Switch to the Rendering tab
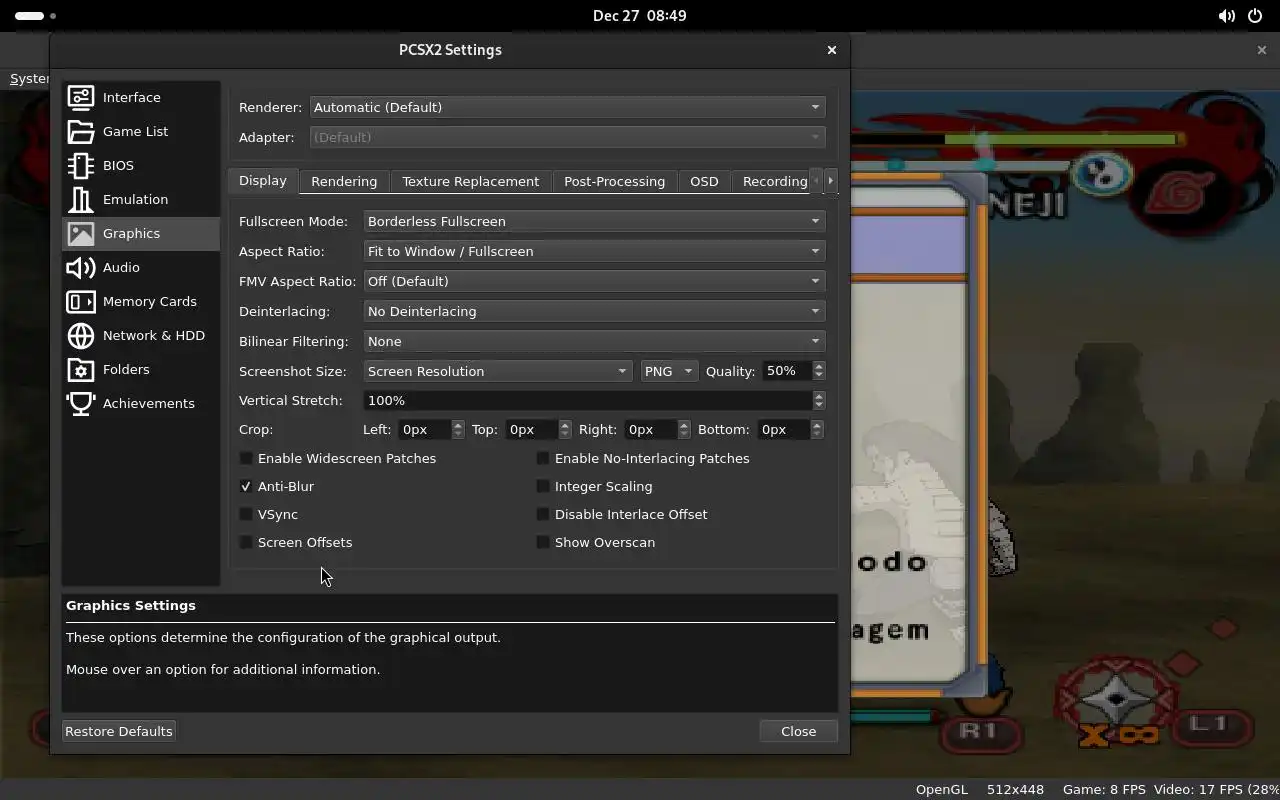This screenshot has height=800, width=1280. tap(344, 181)
